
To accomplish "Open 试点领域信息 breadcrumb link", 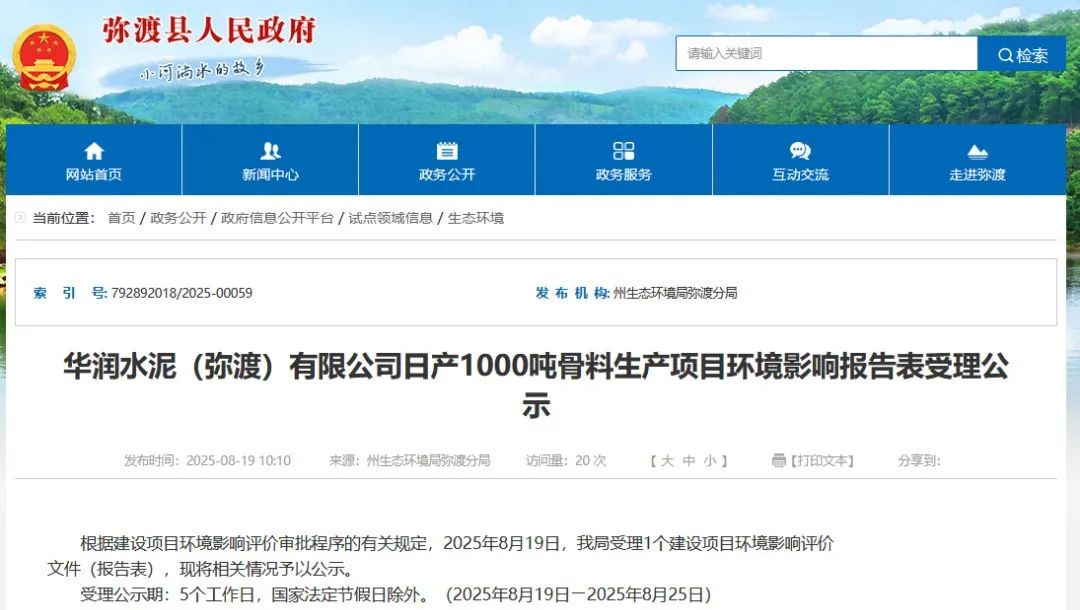I will point(390,218).
